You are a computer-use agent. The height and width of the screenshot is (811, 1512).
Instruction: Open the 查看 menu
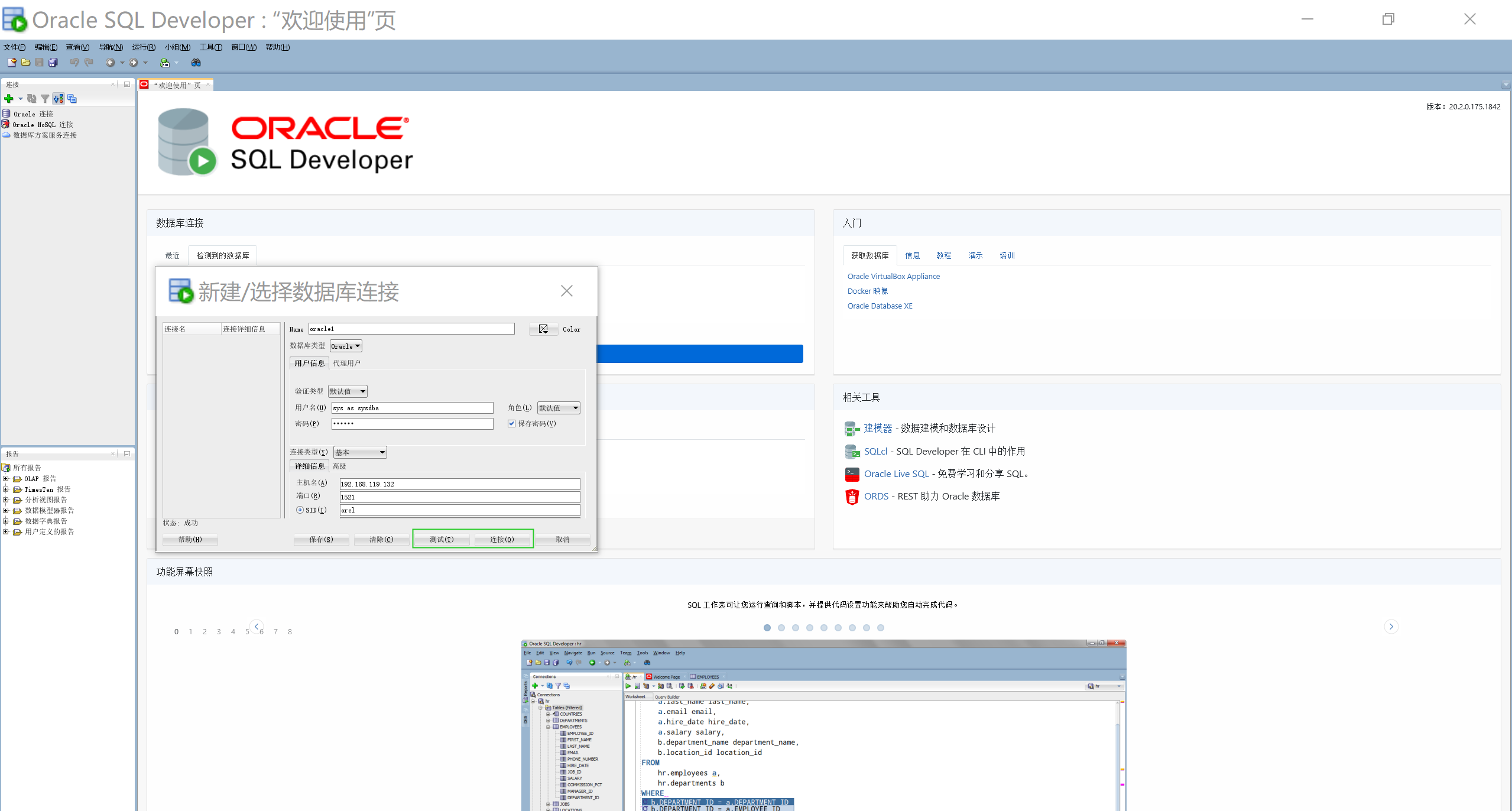[x=77, y=47]
